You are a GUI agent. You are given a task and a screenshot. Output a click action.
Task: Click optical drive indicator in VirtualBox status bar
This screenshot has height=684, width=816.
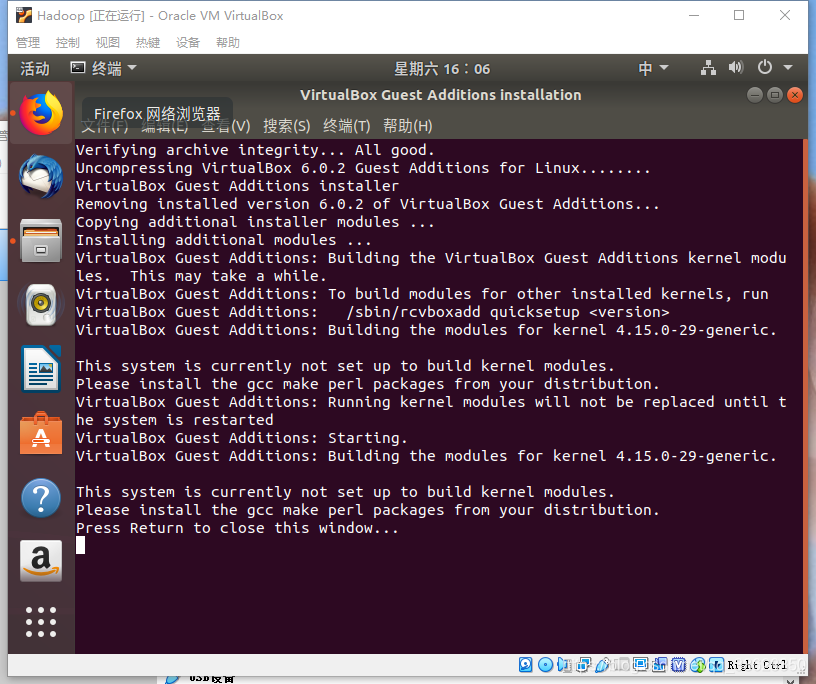(545, 665)
